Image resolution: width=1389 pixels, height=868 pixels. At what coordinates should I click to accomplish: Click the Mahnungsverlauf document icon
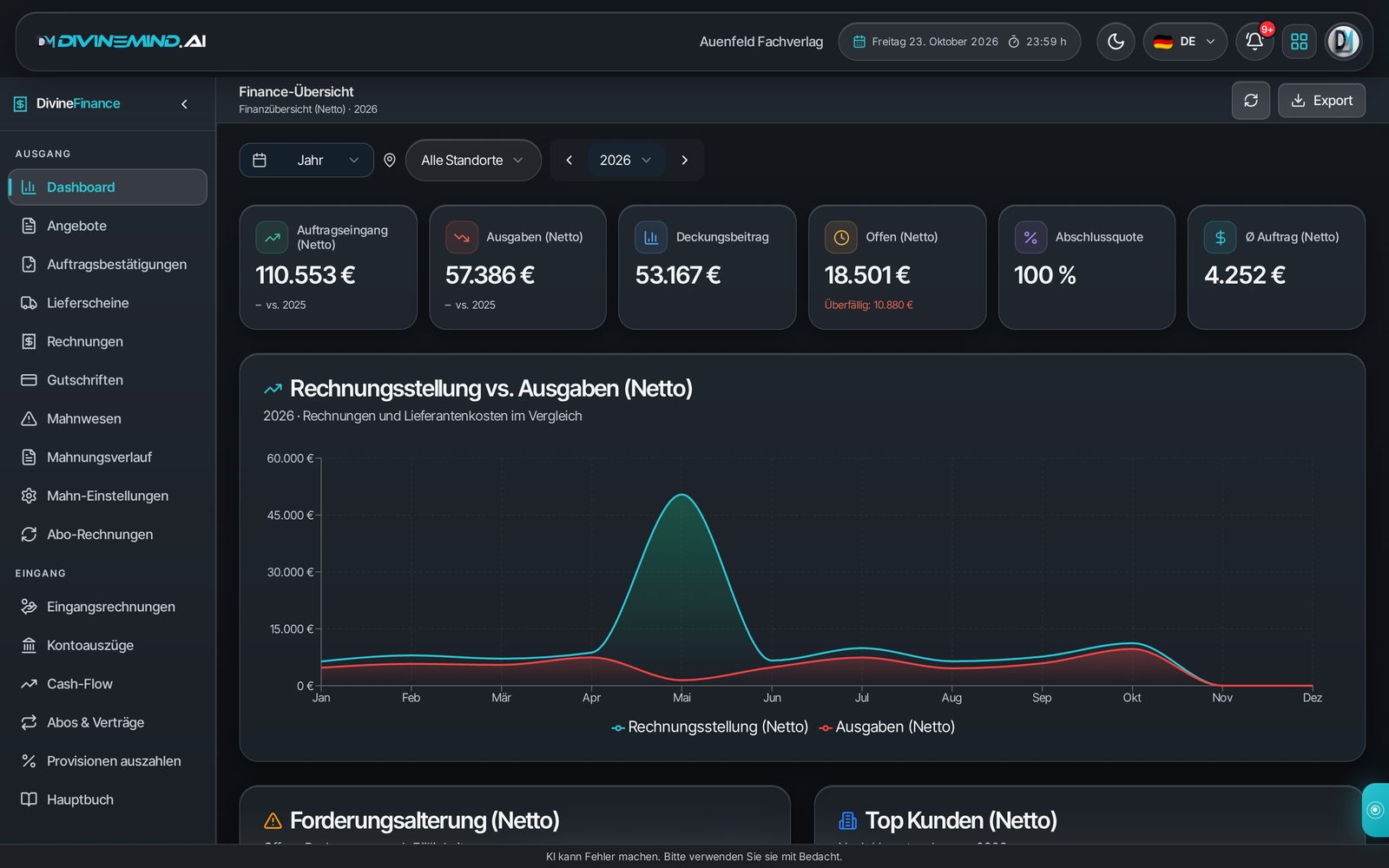pos(29,457)
